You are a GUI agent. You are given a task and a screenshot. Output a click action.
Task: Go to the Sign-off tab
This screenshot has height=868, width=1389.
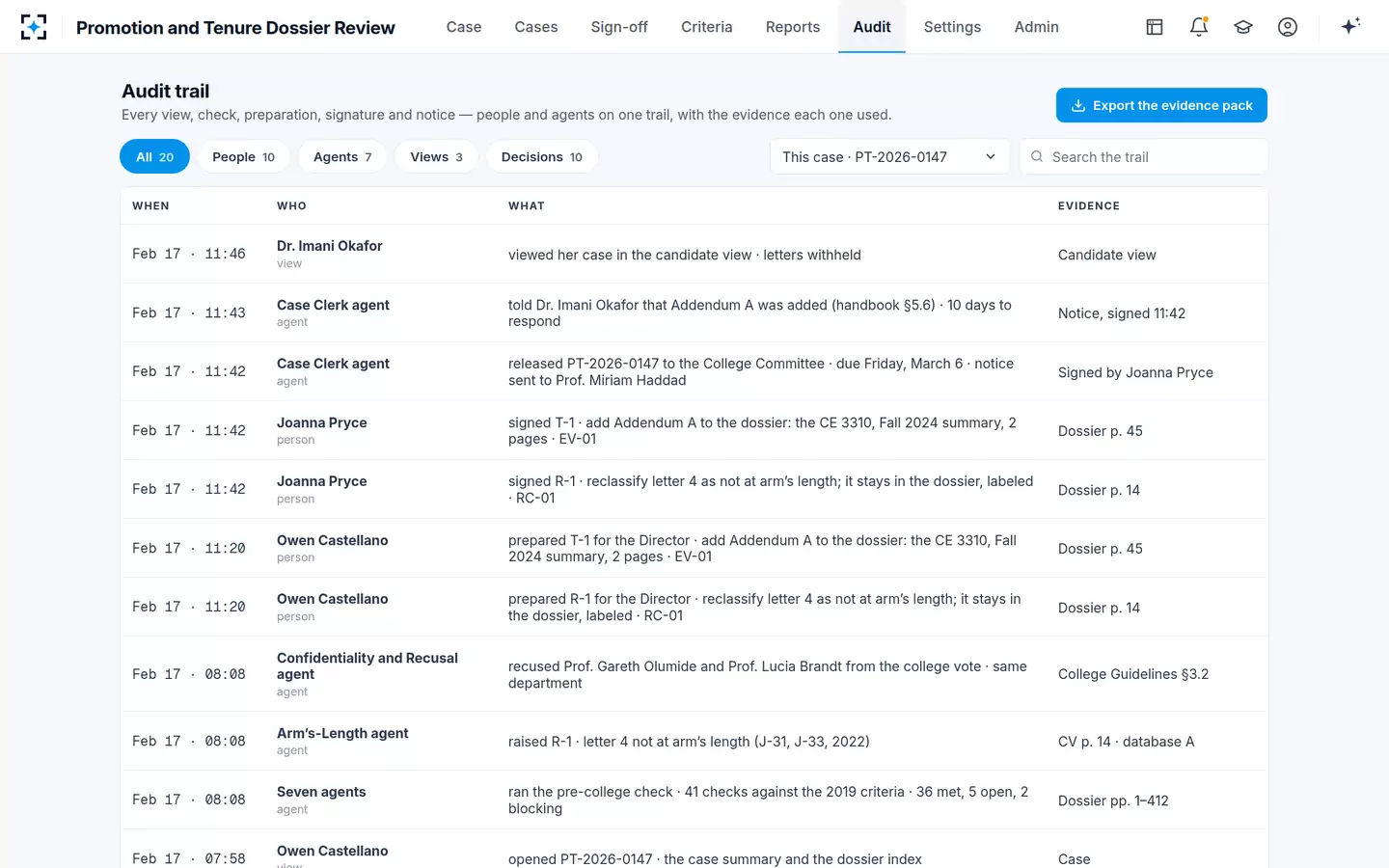(x=619, y=27)
